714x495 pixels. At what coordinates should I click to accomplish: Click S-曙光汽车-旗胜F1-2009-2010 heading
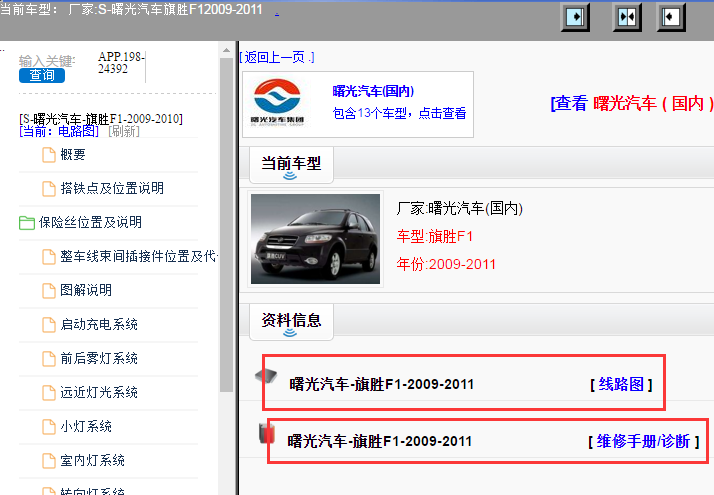coord(101,119)
